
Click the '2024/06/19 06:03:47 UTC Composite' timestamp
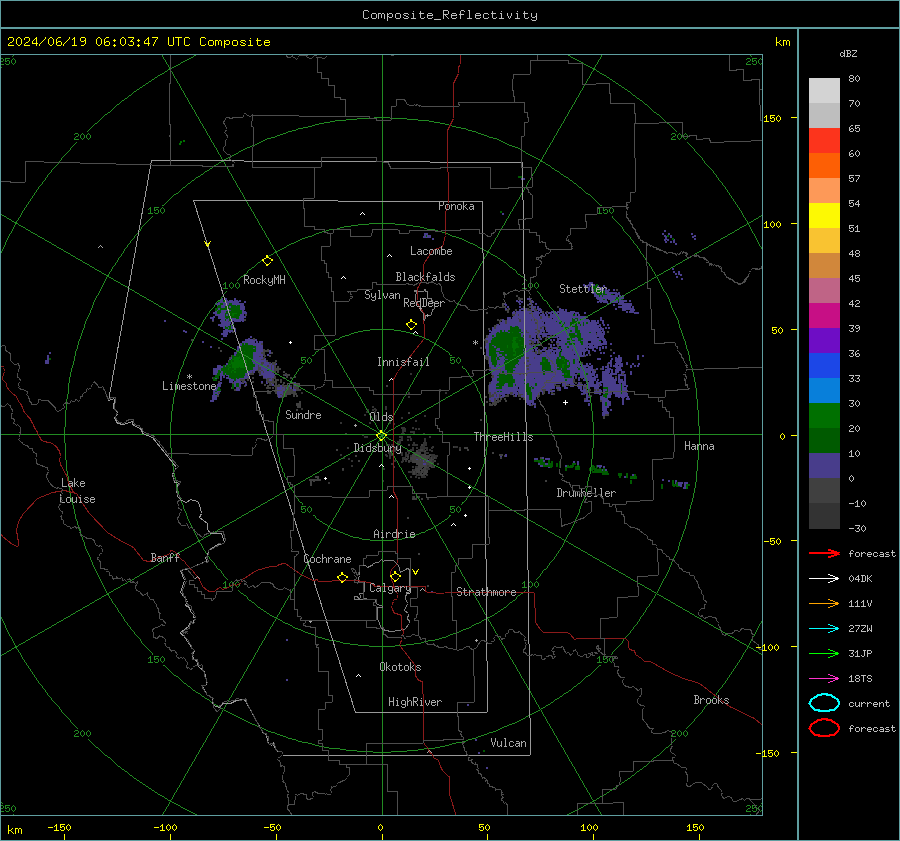point(138,42)
